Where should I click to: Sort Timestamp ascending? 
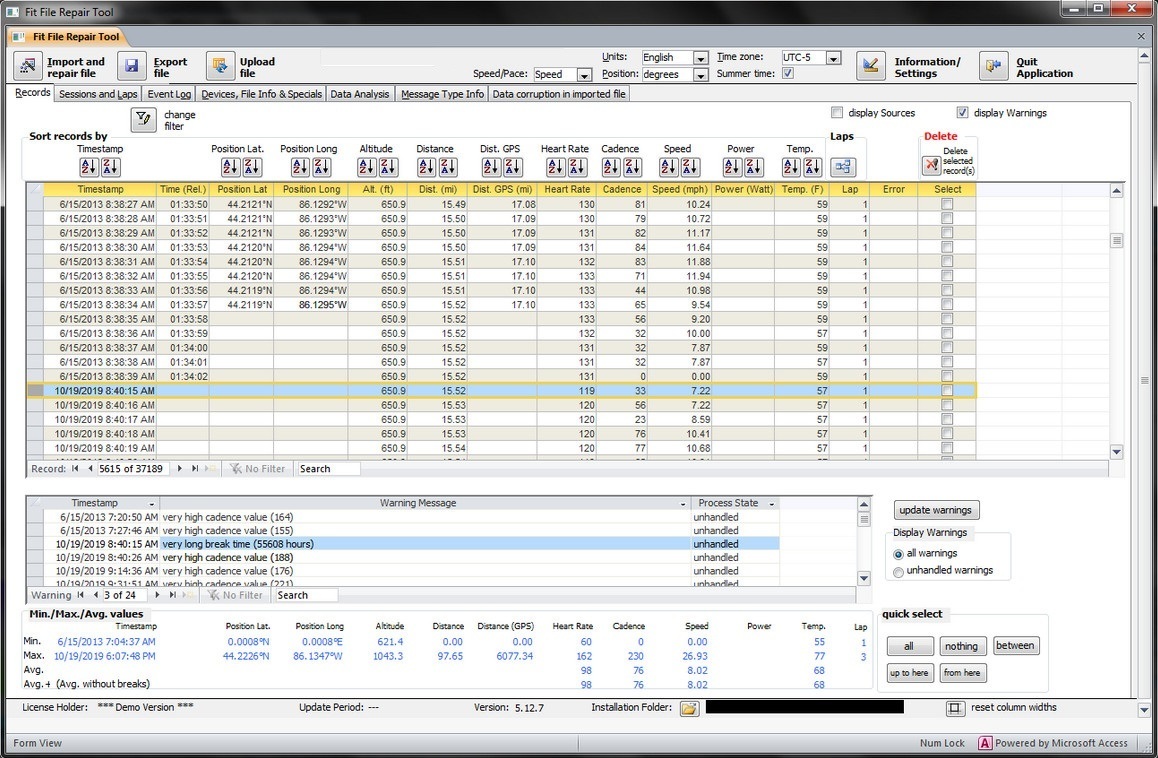click(89, 167)
